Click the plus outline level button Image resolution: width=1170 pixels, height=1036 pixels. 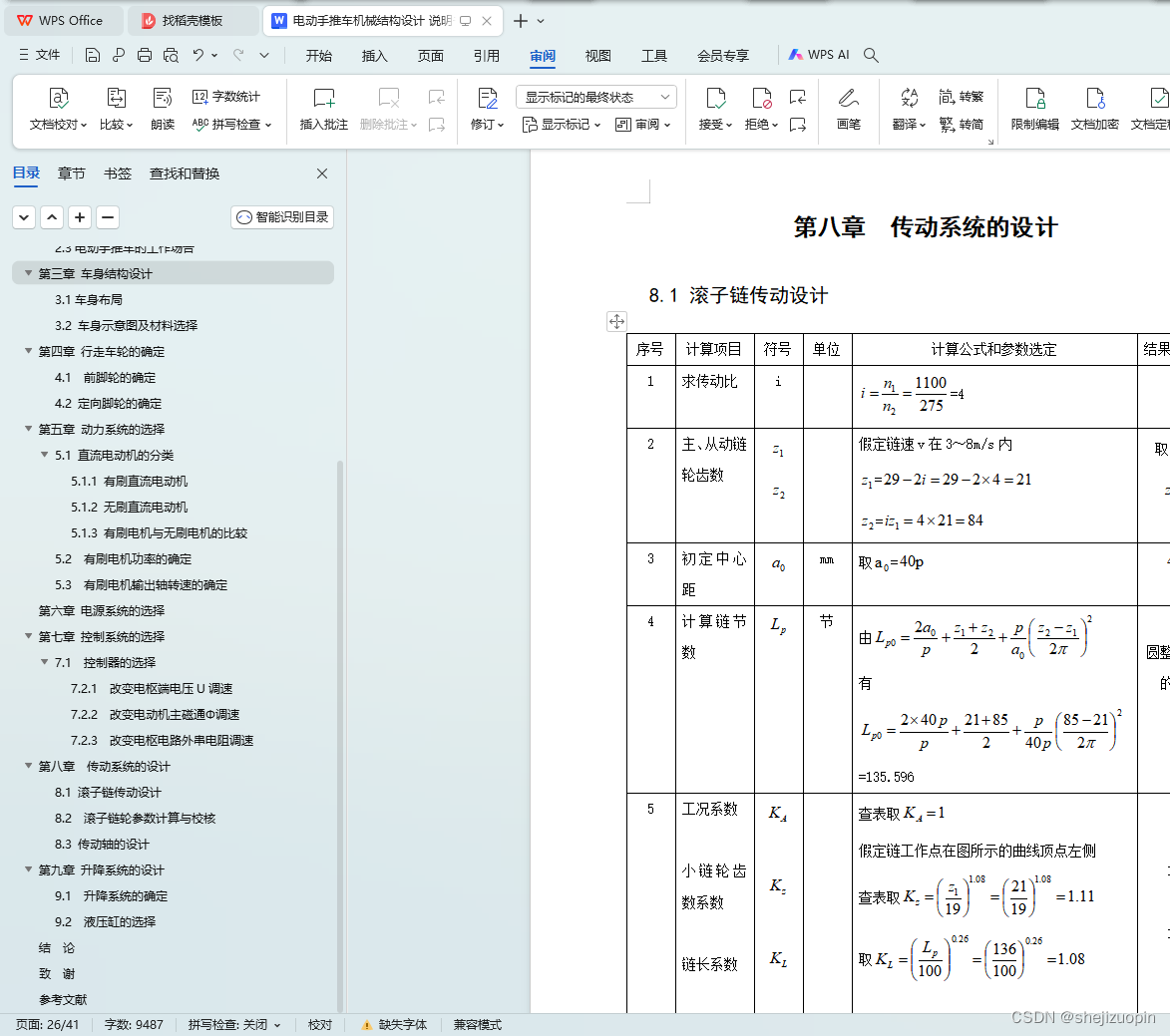tap(80, 217)
